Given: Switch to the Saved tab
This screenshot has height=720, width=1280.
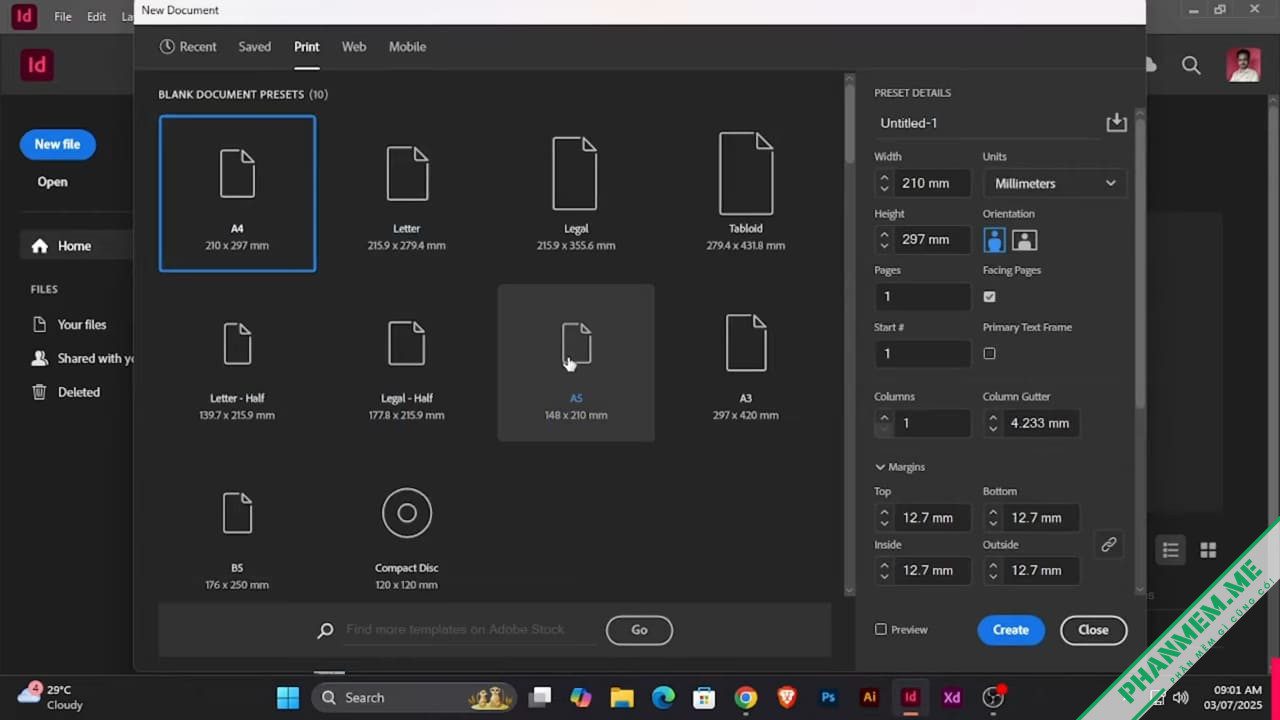Looking at the screenshot, I should (254, 47).
